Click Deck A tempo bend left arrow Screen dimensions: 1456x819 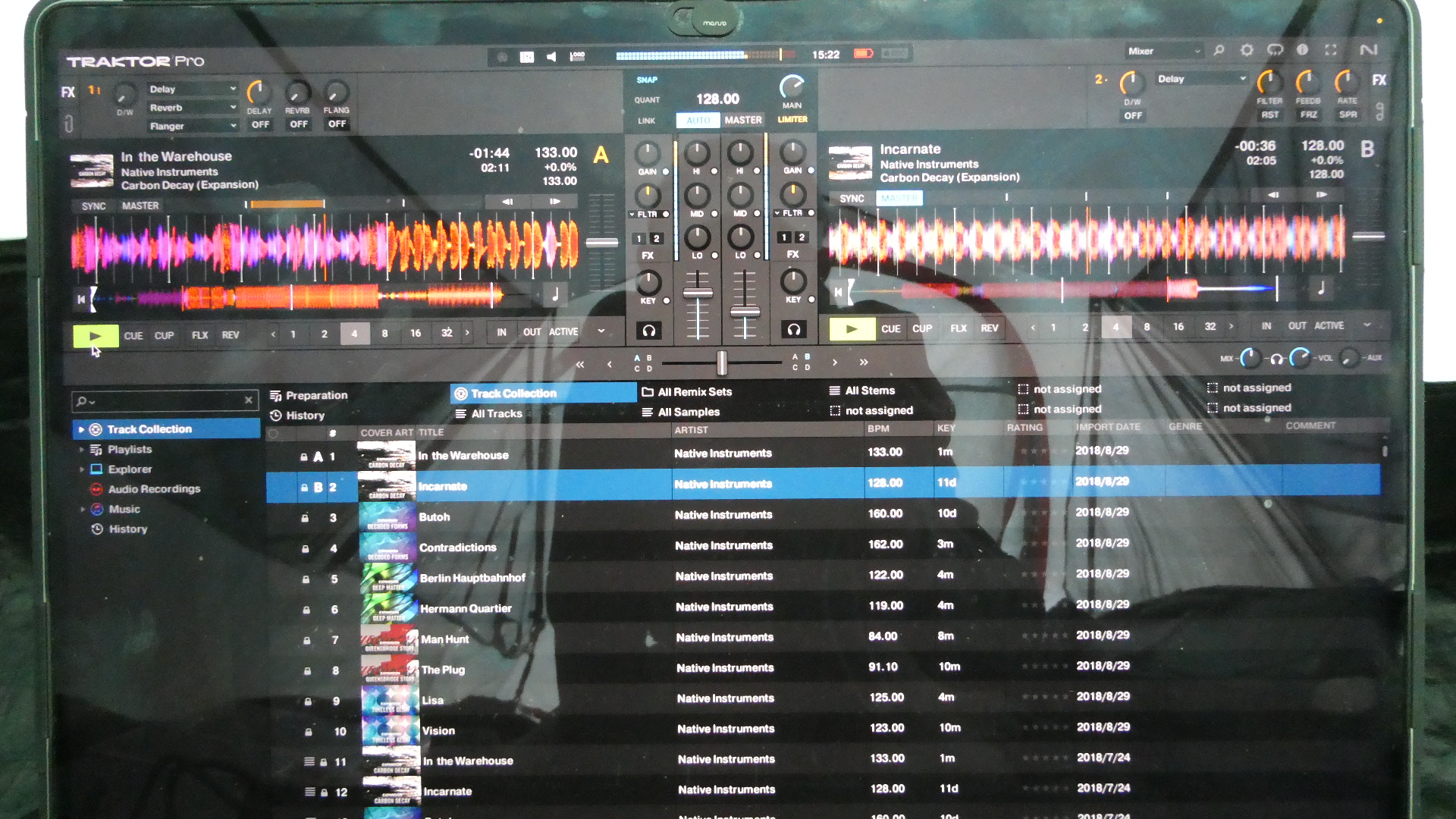pos(507,202)
